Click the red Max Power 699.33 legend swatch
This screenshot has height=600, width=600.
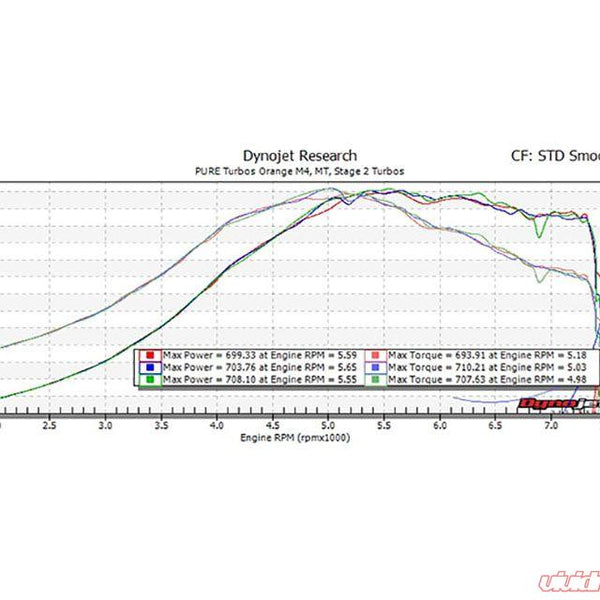[150, 355]
